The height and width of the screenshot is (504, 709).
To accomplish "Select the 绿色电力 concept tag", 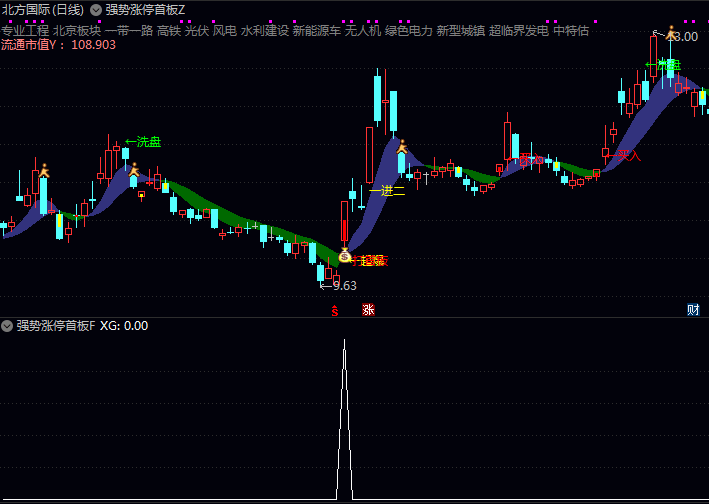I will pos(409,31).
